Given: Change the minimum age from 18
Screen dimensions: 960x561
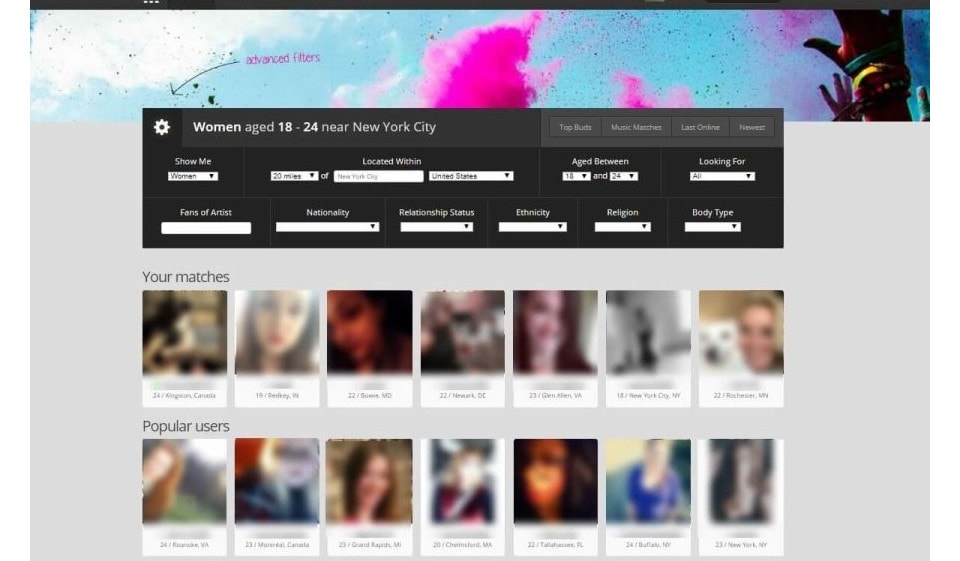Looking at the screenshot, I should (576, 176).
